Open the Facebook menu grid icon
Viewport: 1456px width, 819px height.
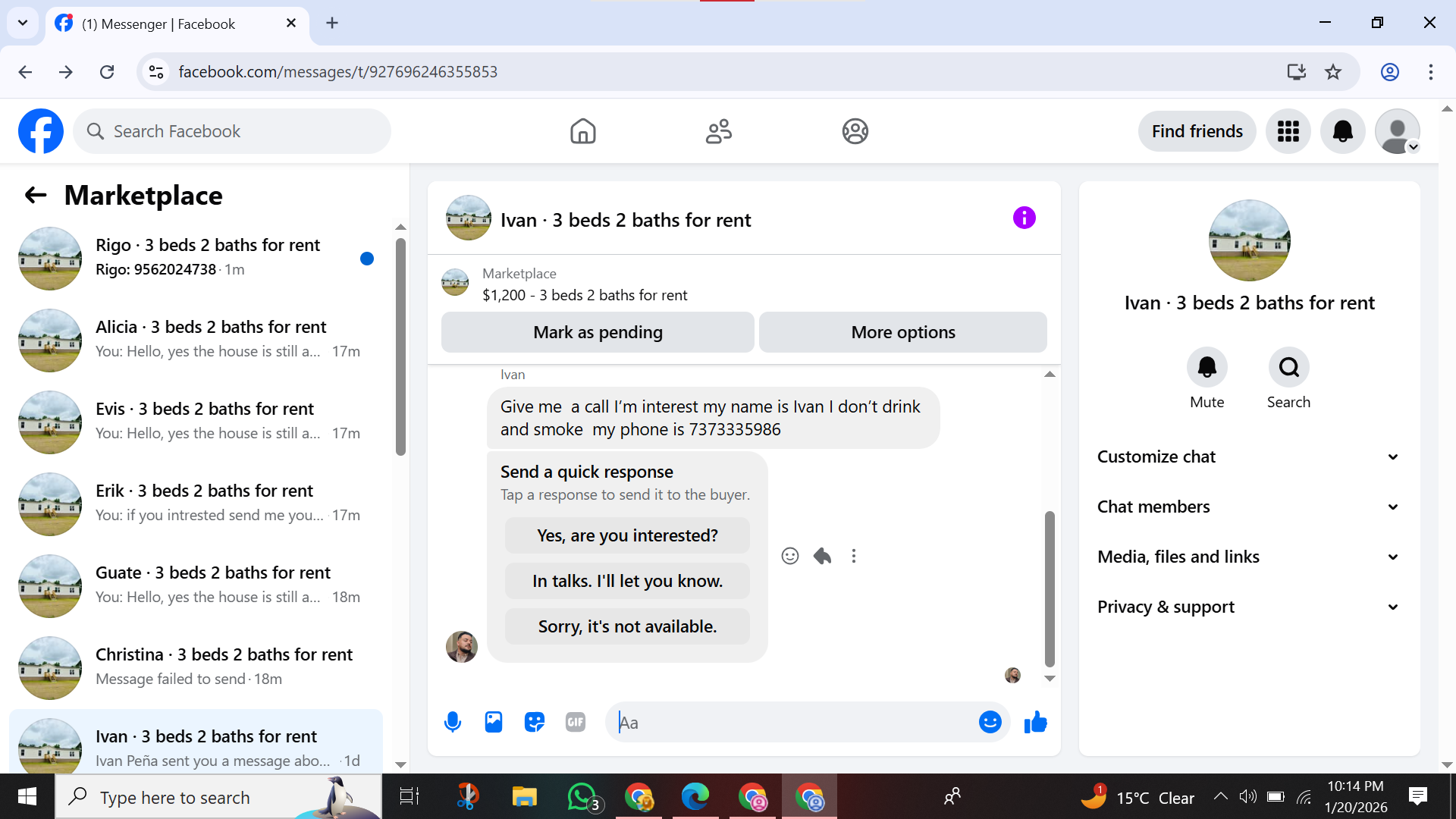[x=1288, y=131]
